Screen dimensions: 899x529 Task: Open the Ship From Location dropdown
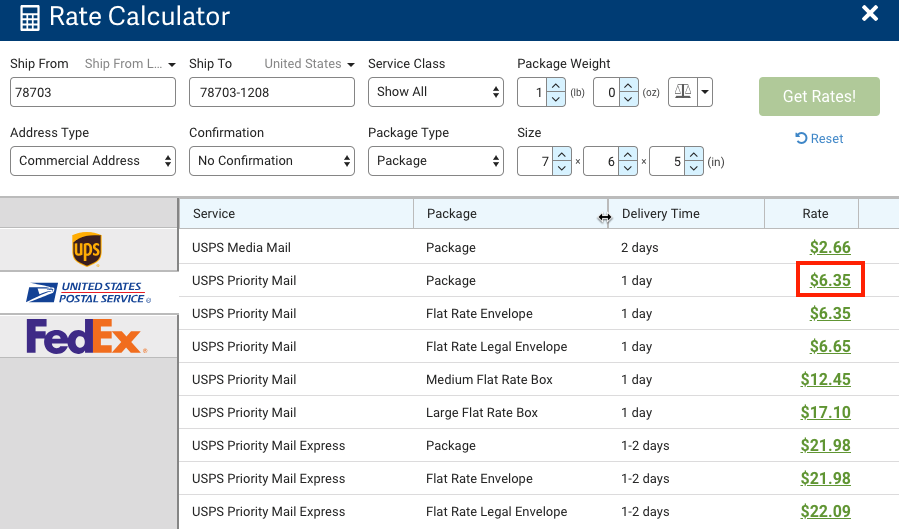tap(130, 64)
